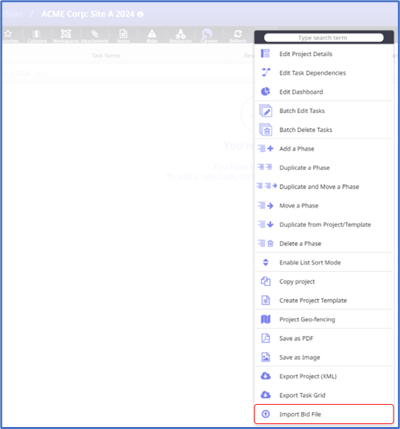Open the Attachments paperclip icon
Image resolution: width=400 pixels, height=429 pixels.
click(x=95, y=34)
